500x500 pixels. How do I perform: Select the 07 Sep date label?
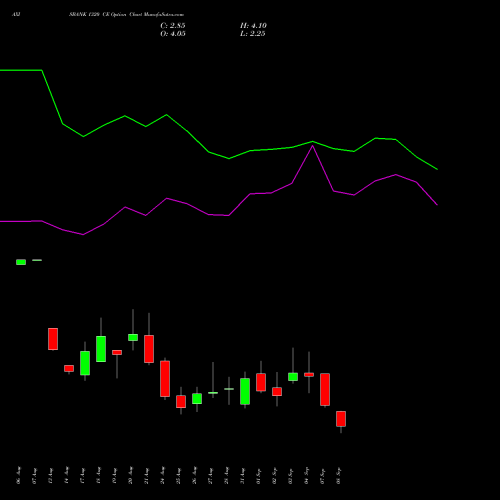pos(322,475)
